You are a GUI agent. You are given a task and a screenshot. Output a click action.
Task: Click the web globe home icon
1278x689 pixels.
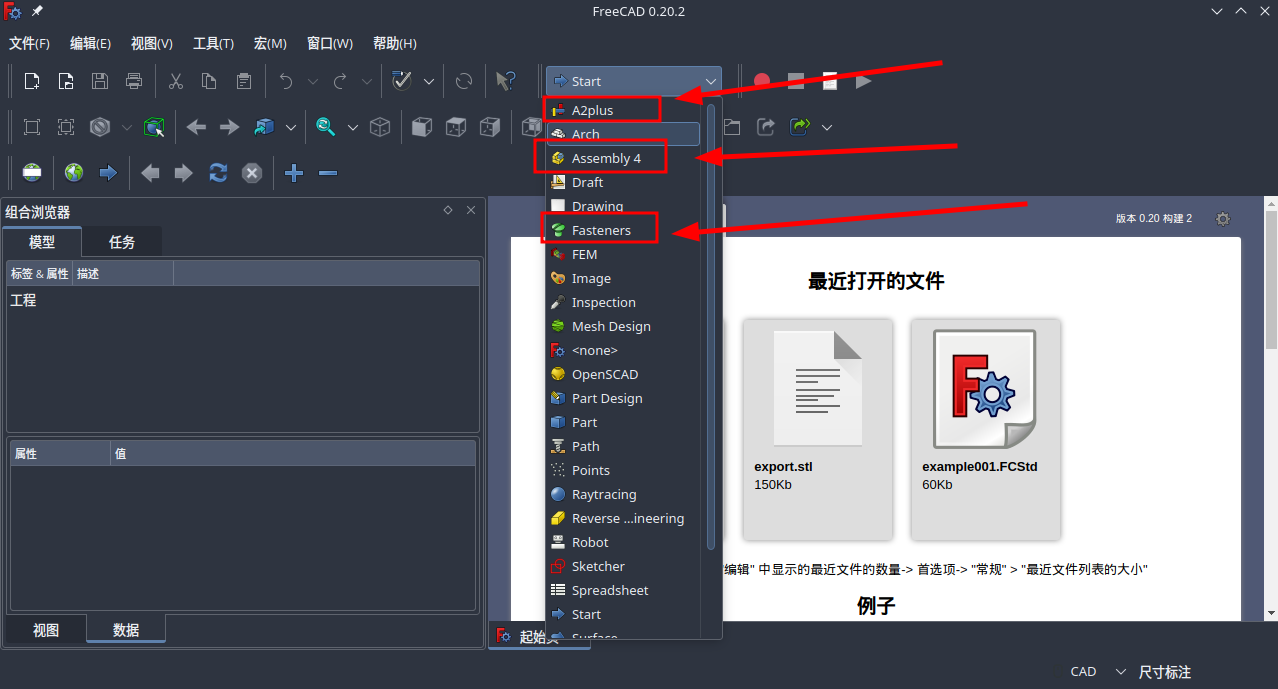click(x=74, y=173)
